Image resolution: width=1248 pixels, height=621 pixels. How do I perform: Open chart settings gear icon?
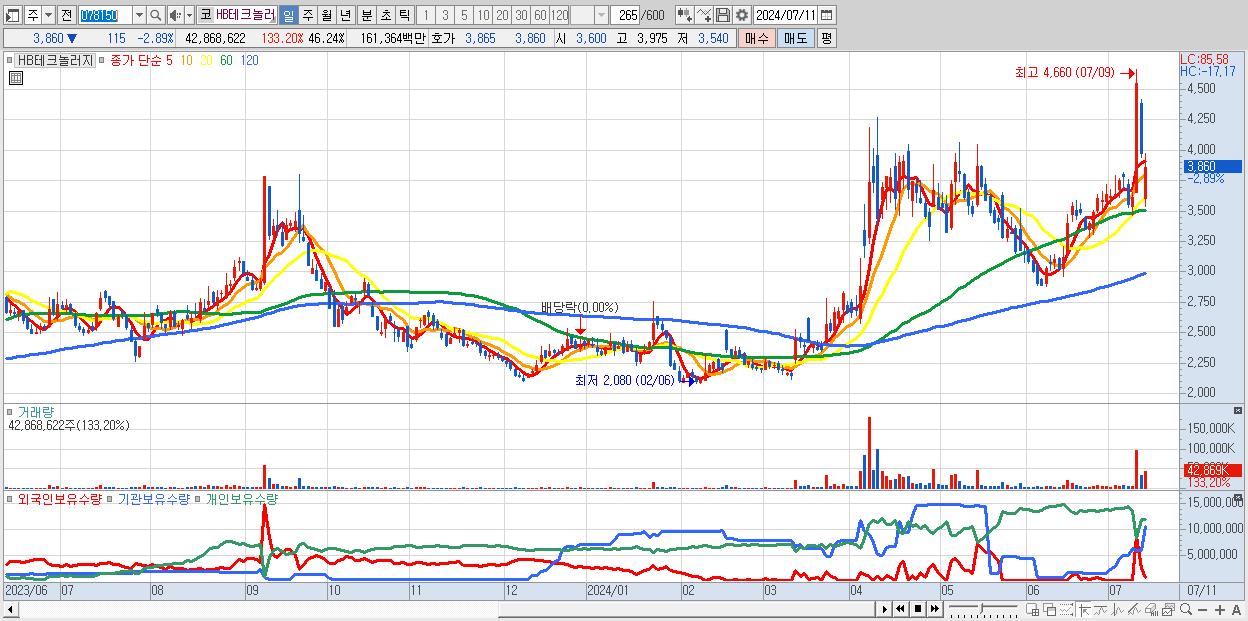(742, 15)
